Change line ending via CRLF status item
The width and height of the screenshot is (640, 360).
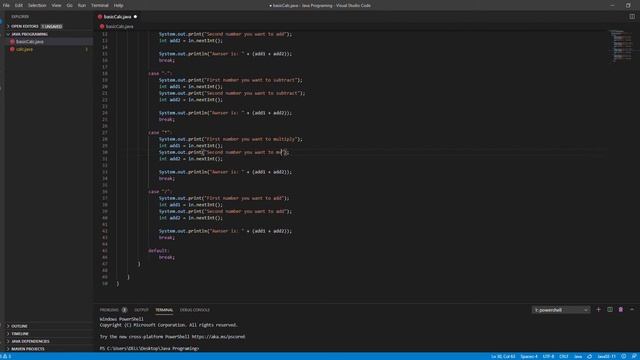[x=564, y=356]
